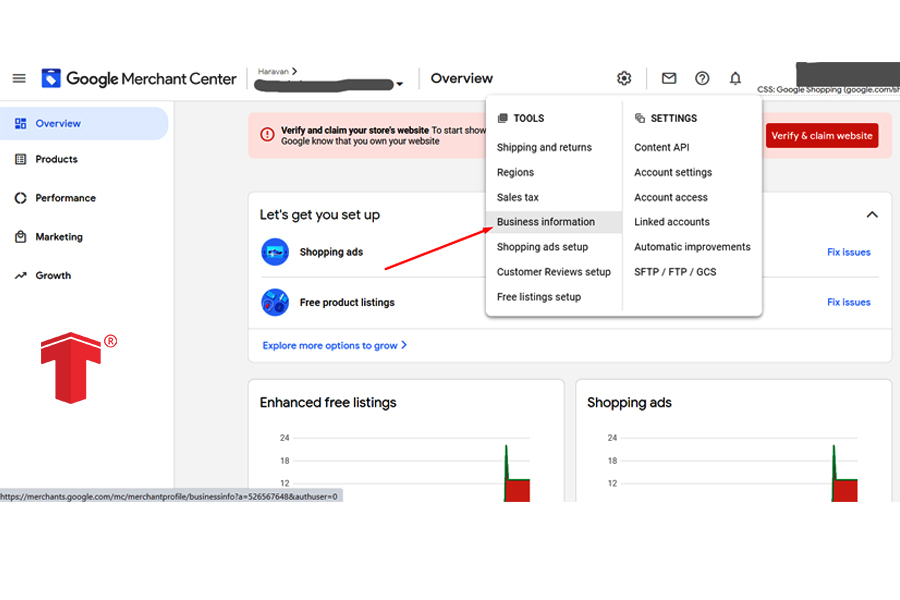900x600 pixels.
Task: Go to Marketing in the sidebar
Action: coord(59,237)
